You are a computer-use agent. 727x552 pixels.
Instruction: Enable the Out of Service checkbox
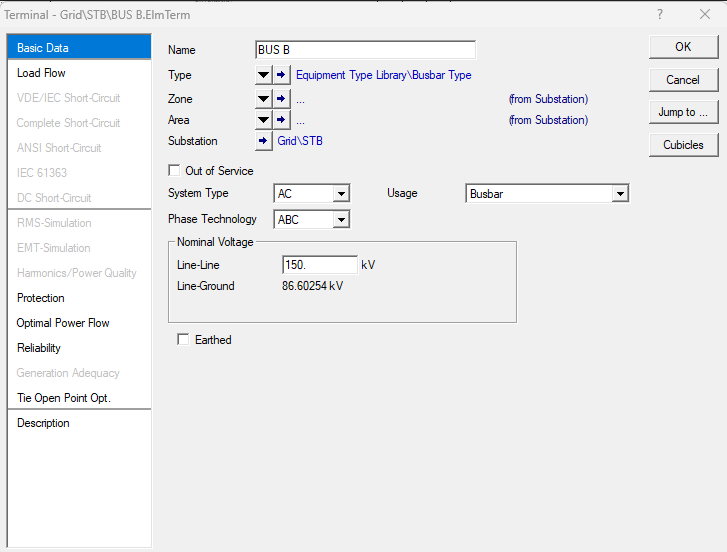(175, 171)
